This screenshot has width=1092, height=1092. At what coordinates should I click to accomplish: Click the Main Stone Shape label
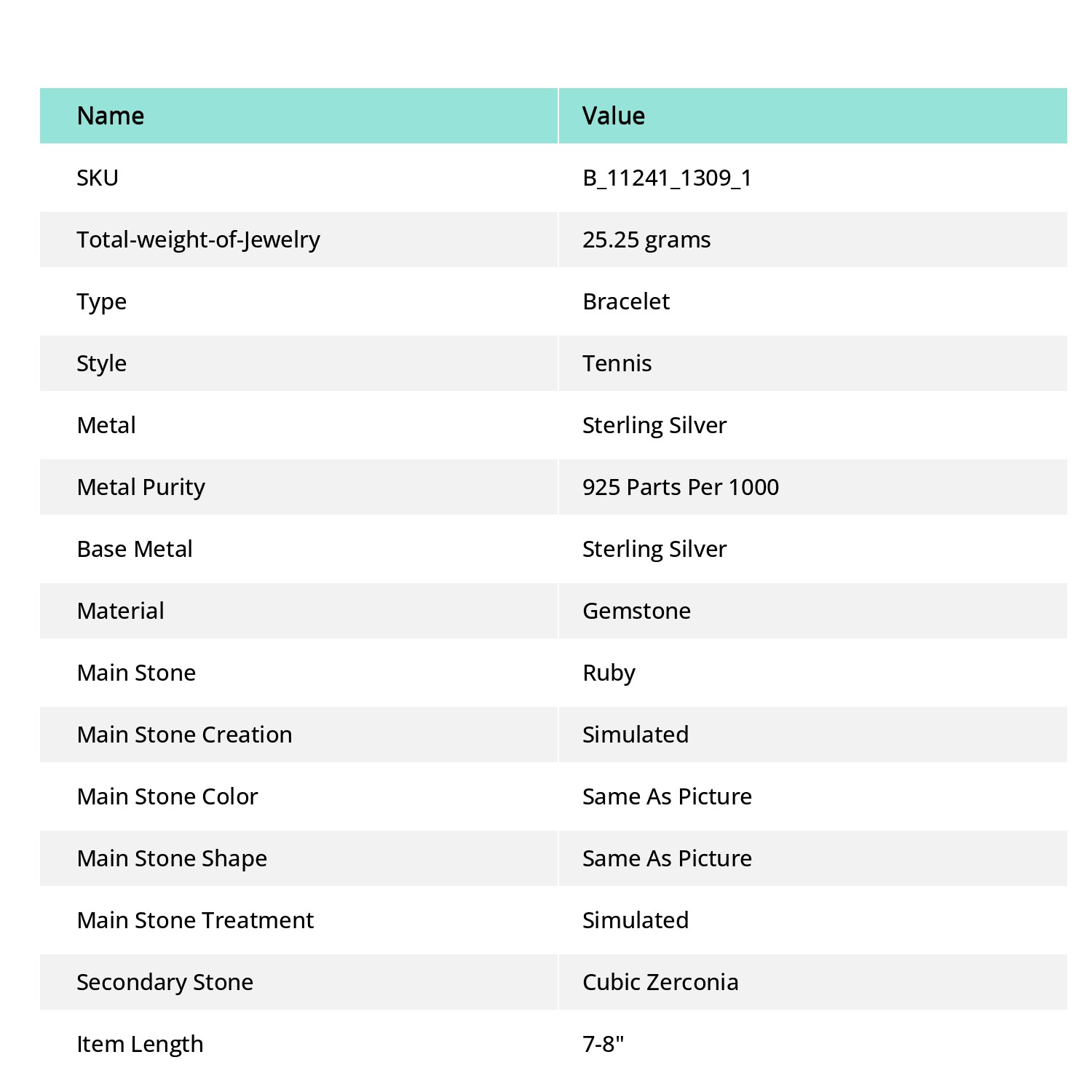point(173,859)
